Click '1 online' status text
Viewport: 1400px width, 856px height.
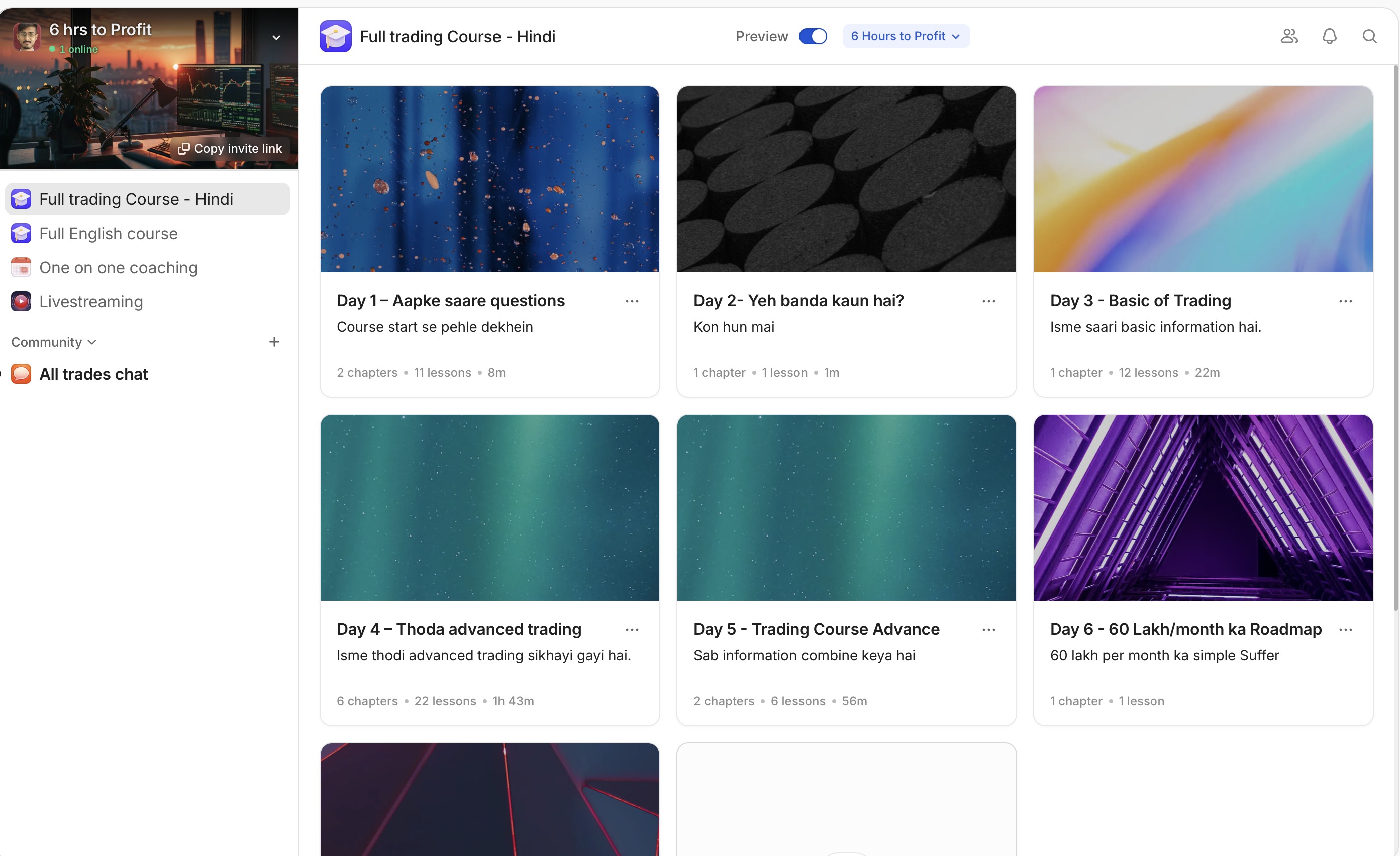[x=78, y=49]
